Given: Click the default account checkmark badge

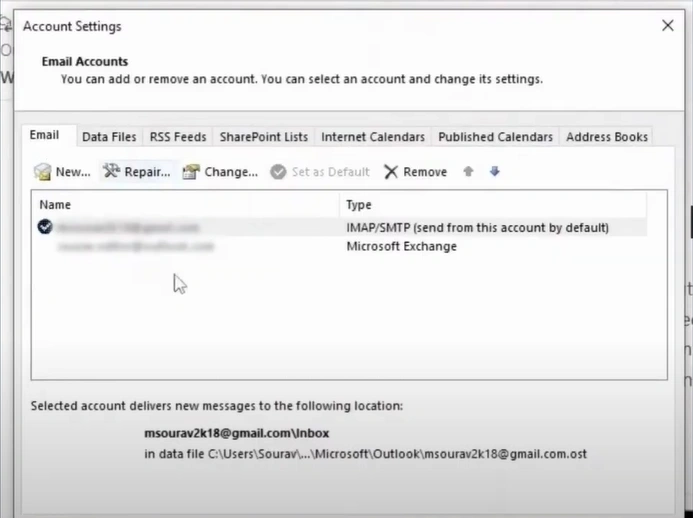Looking at the screenshot, I should [x=45, y=227].
